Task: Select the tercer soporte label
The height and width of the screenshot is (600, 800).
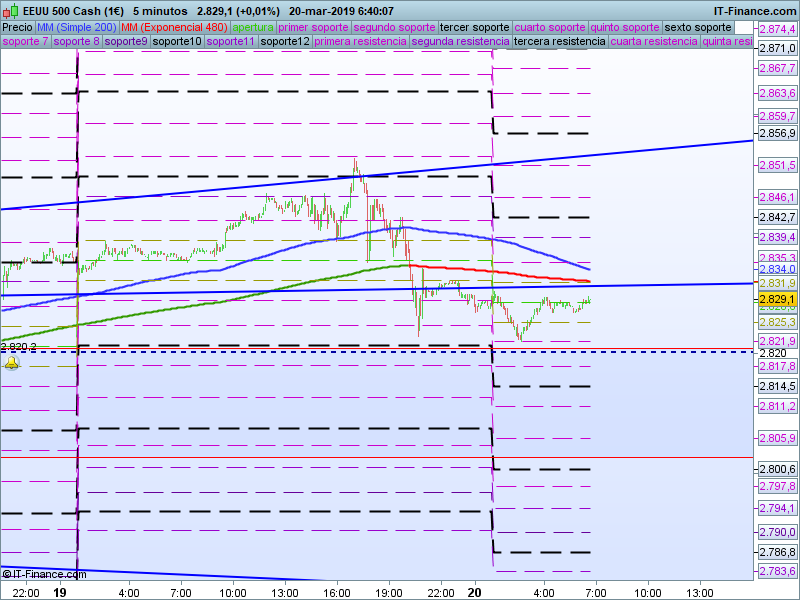Action: coord(474,28)
